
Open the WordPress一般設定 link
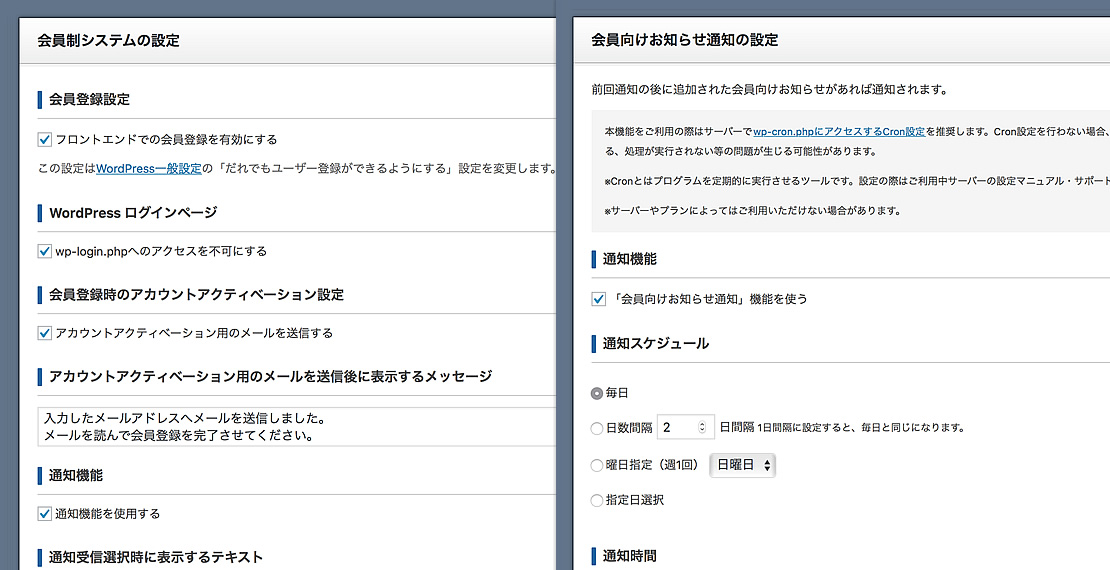(149, 169)
